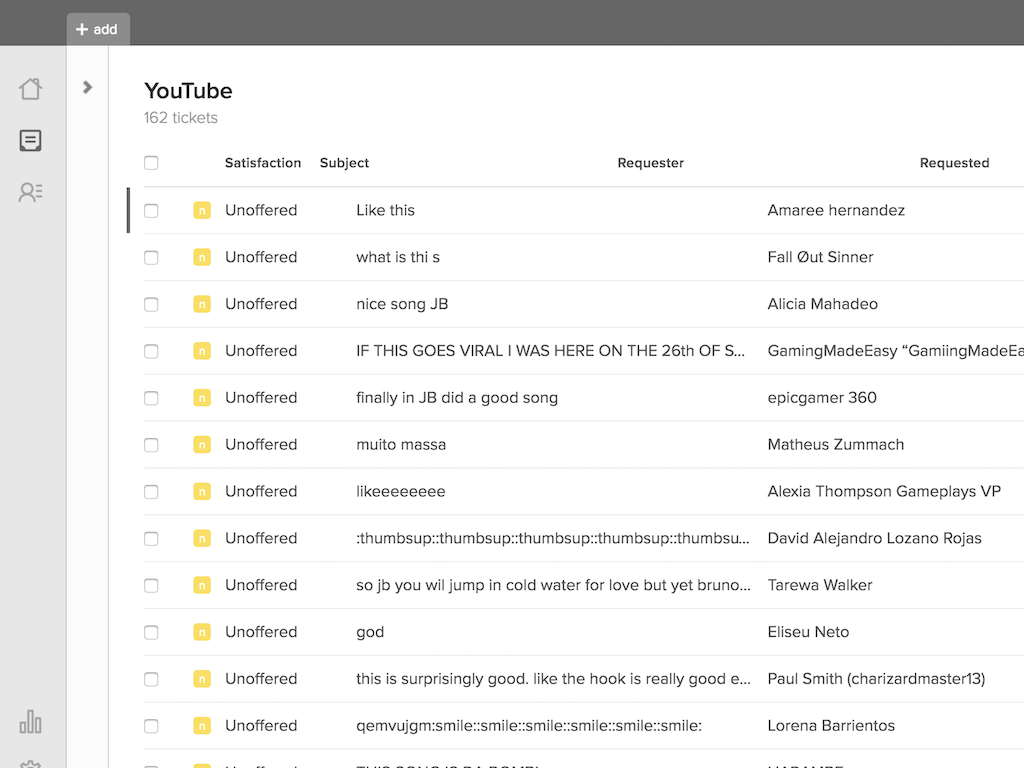Sort by the Requested column header
This screenshot has height=768, width=1024.
(x=954, y=163)
